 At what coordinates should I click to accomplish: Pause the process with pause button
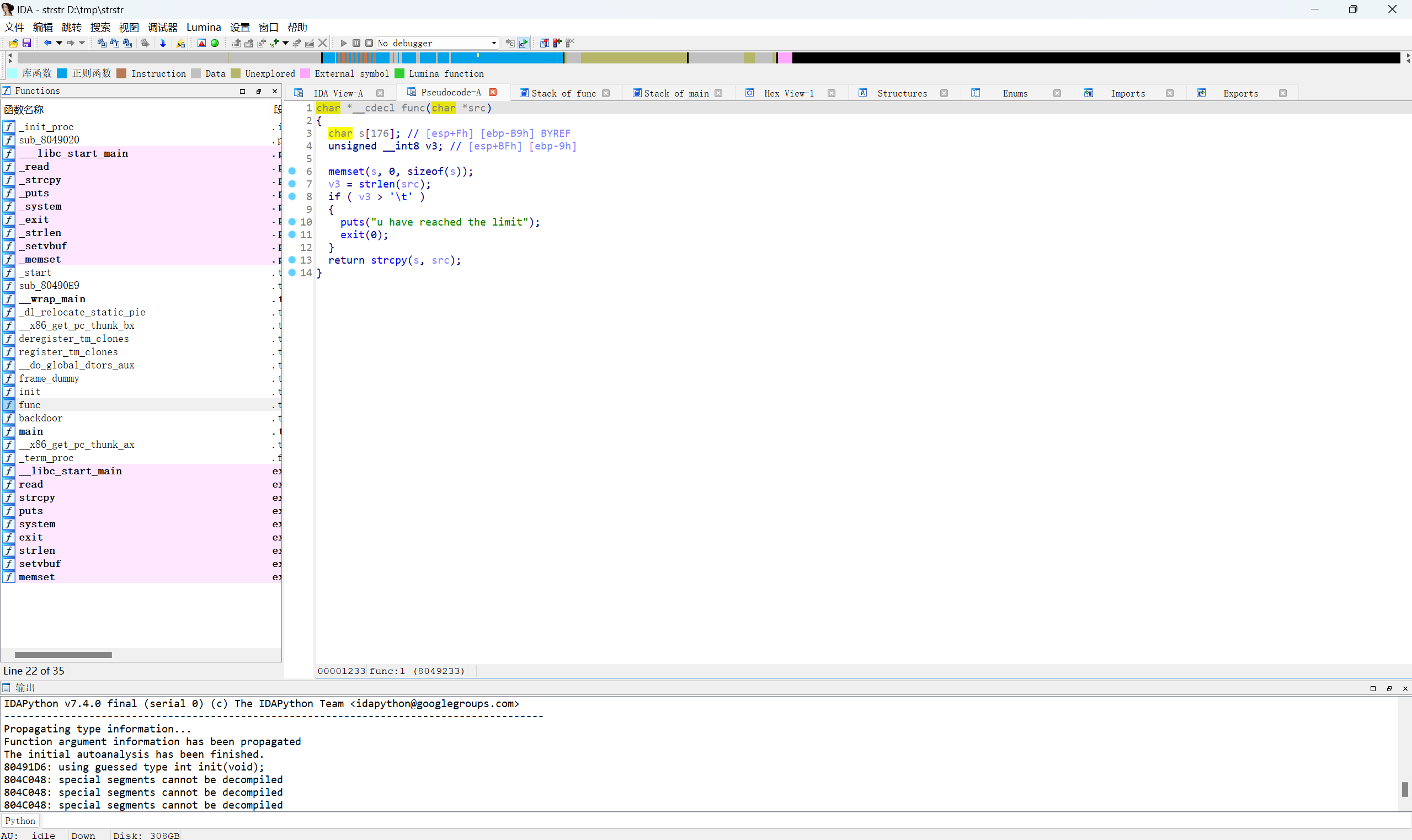tap(356, 43)
